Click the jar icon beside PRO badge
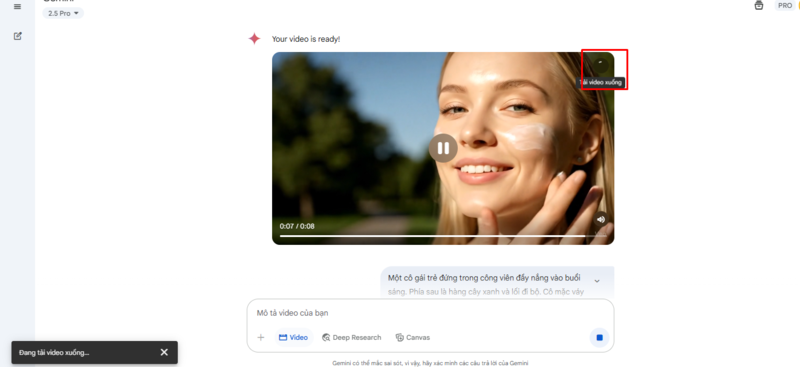The width and height of the screenshot is (800, 367). pyautogui.click(x=759, y=6)
